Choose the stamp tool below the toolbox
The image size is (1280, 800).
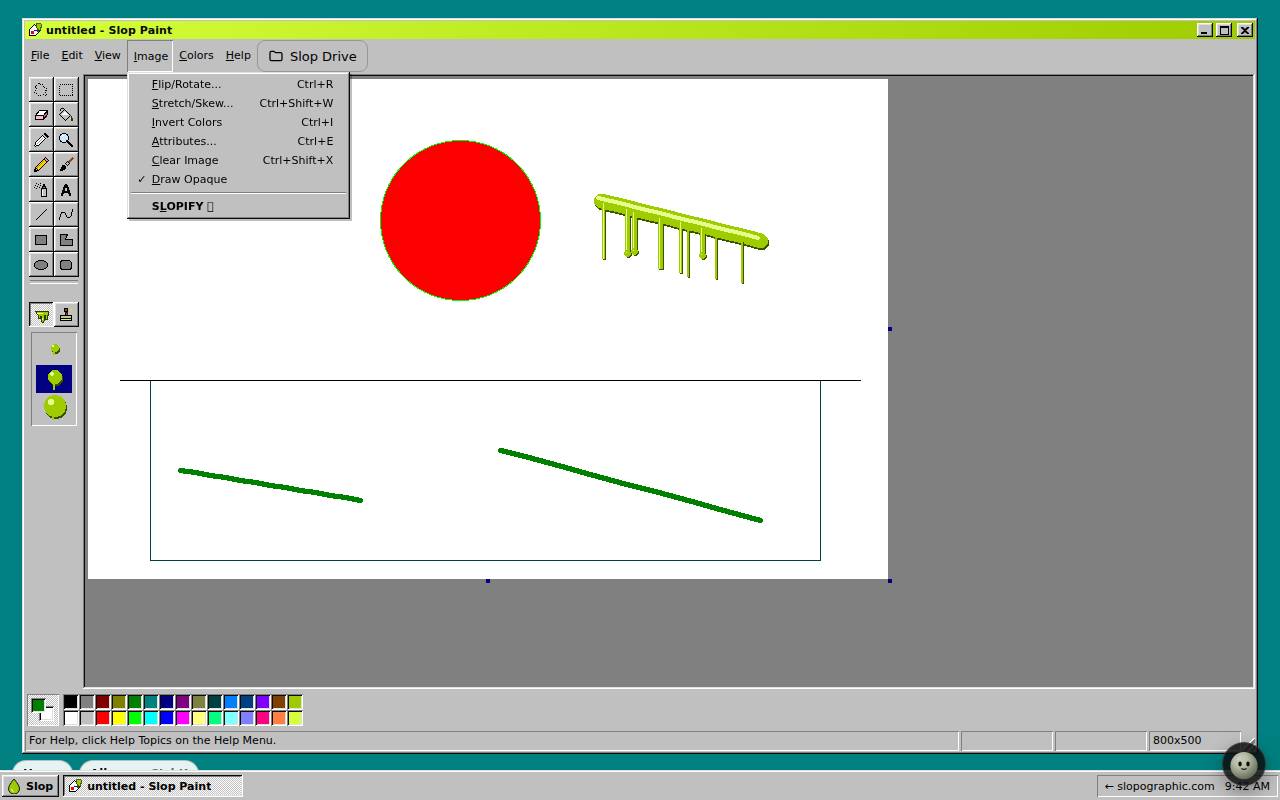point(66,315)
